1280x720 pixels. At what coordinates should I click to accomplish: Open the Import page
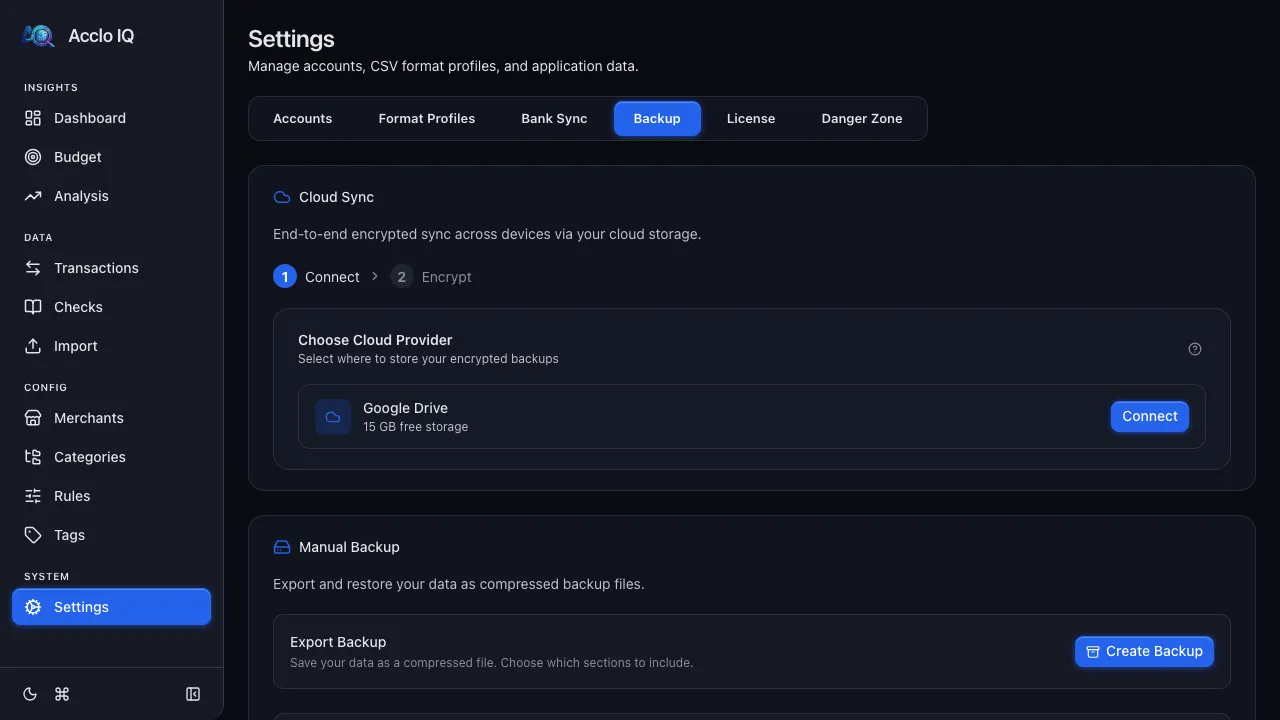[111, 346]
